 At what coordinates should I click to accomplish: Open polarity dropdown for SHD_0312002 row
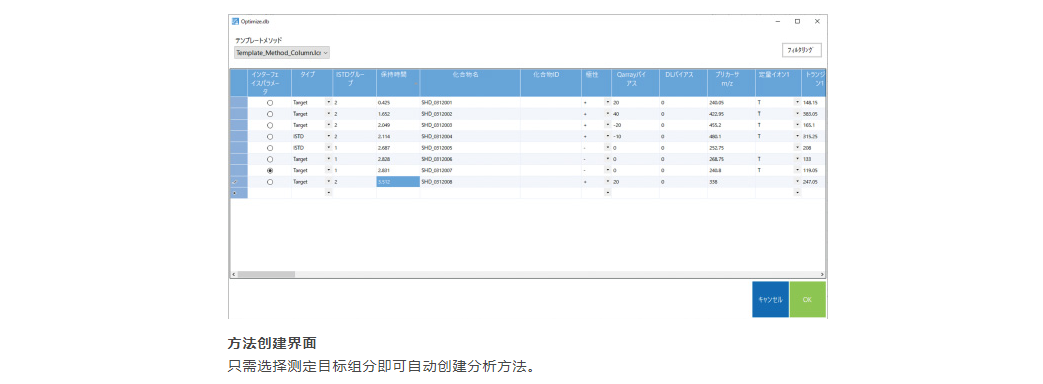tap(607, 114)
